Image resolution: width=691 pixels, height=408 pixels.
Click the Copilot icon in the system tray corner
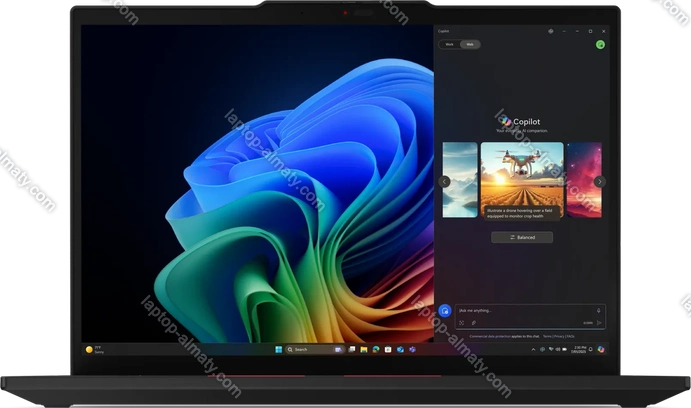[601, 349]
